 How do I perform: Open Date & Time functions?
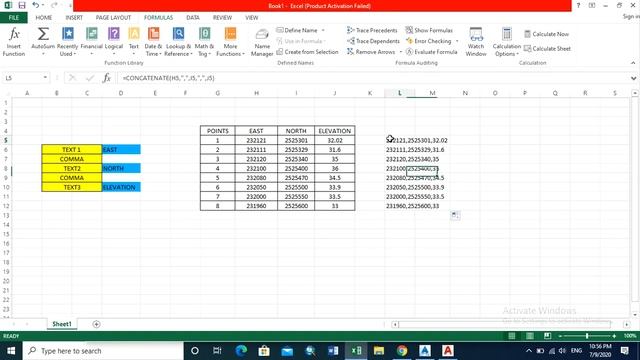(x=153, y=41)
